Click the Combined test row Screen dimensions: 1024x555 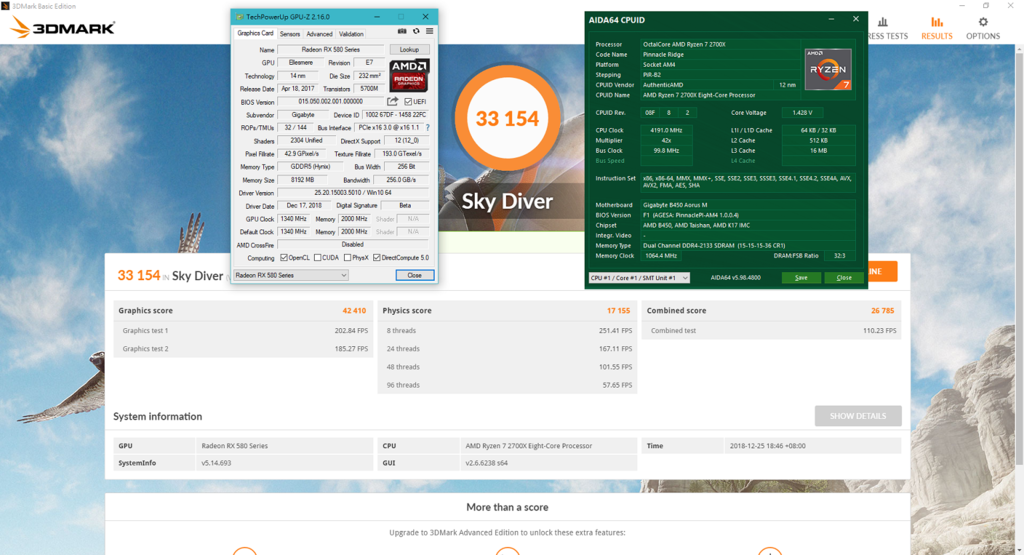tap(772, 331)
